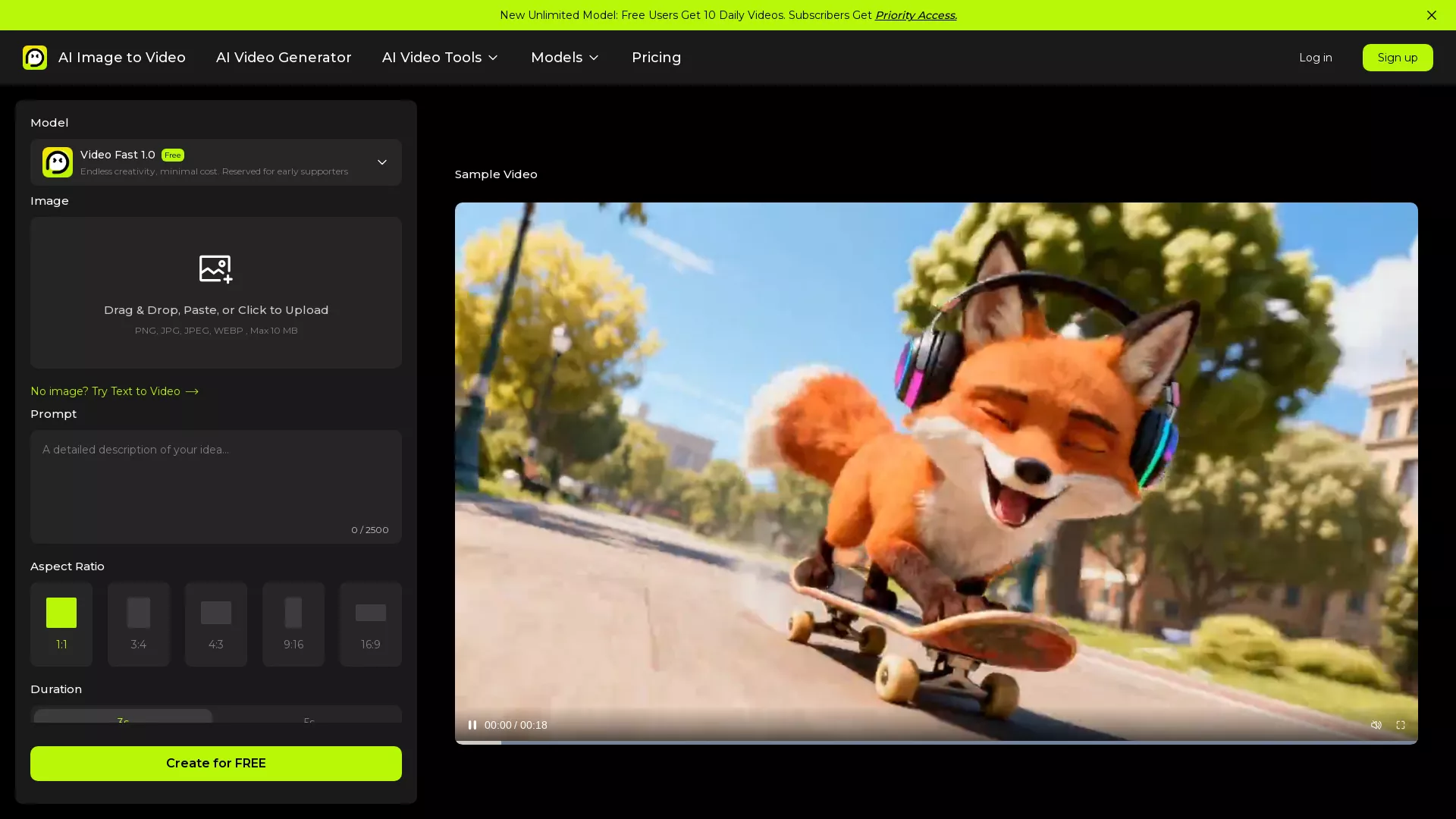The height and width of the screenshot is (819, 1456).
Task: Switch to AI Video Generator
Action: pos(283,57)
